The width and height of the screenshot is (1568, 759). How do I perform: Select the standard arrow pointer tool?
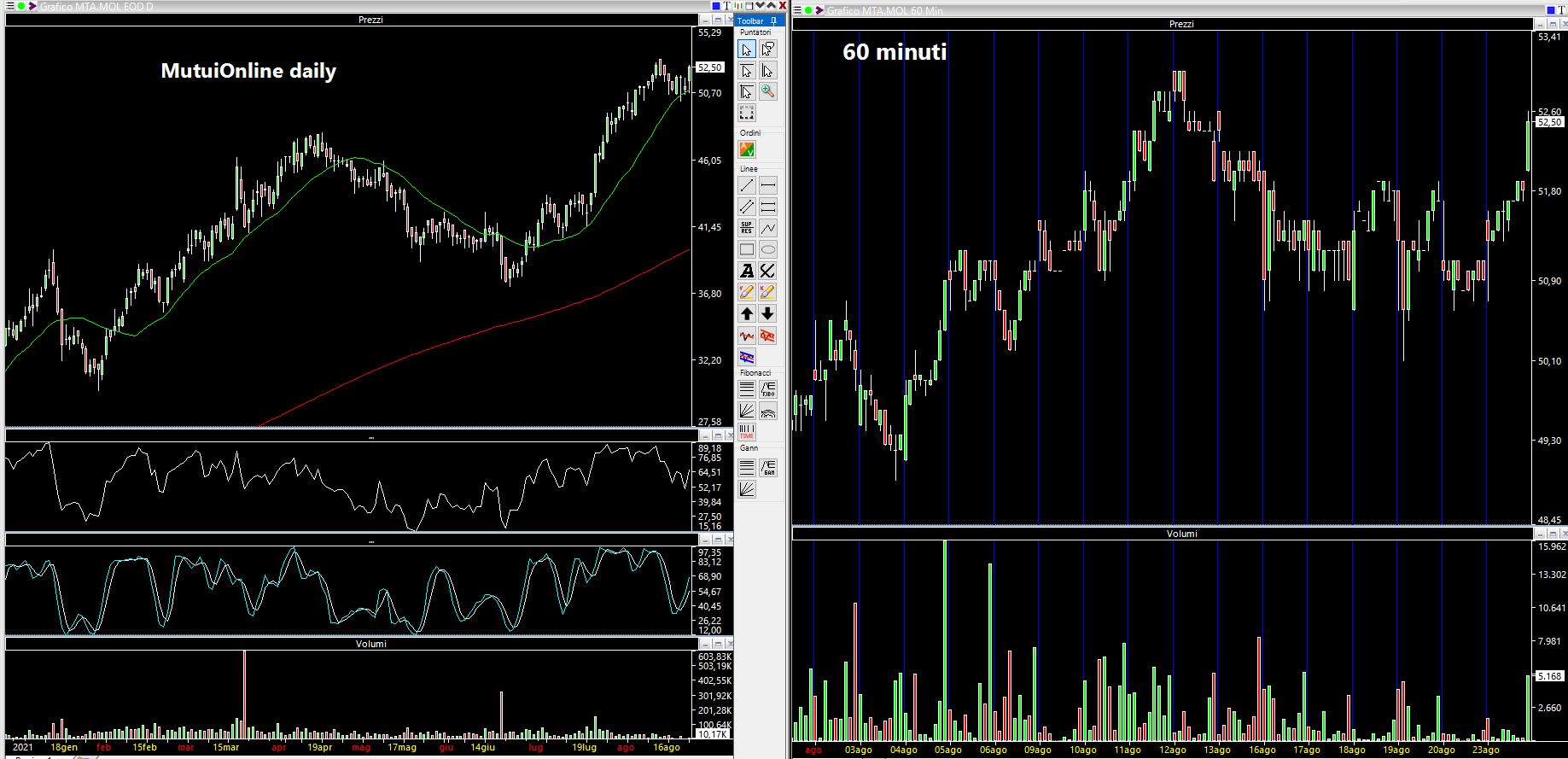(x=747, y=50)
